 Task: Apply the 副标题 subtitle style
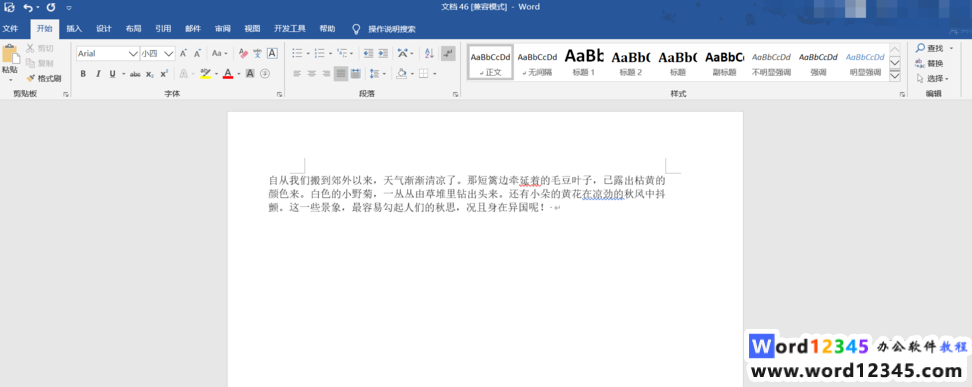tap(724, 62)
